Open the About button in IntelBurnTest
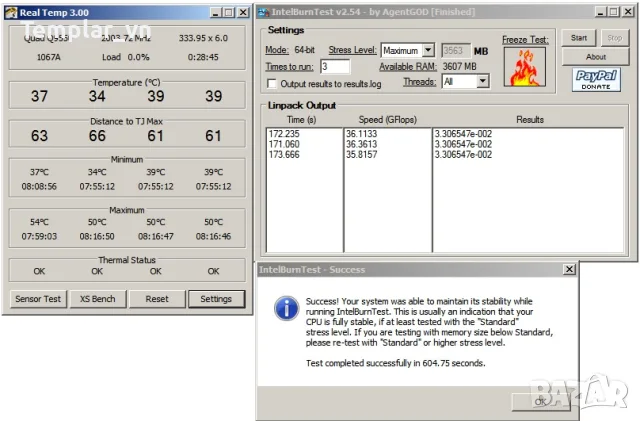Screen dimensions: 640x421 tap(596, 57)
